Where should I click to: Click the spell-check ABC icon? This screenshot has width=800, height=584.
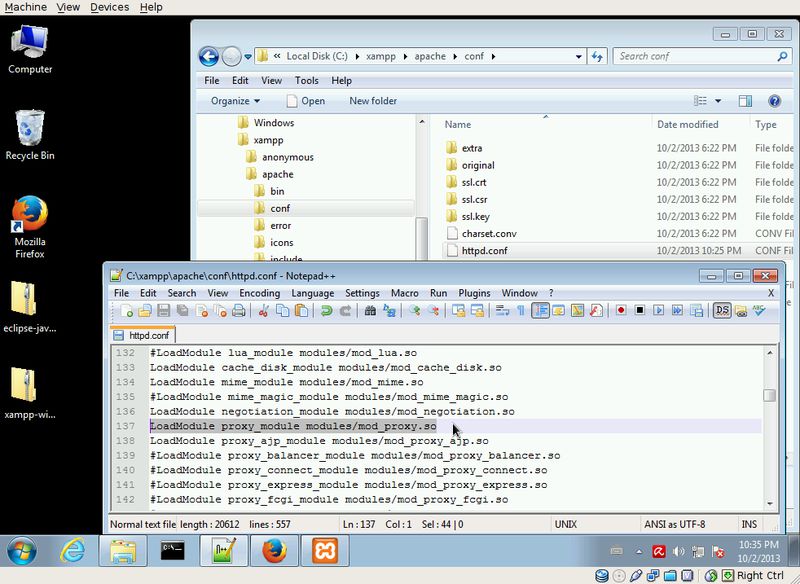pos(759,311)
